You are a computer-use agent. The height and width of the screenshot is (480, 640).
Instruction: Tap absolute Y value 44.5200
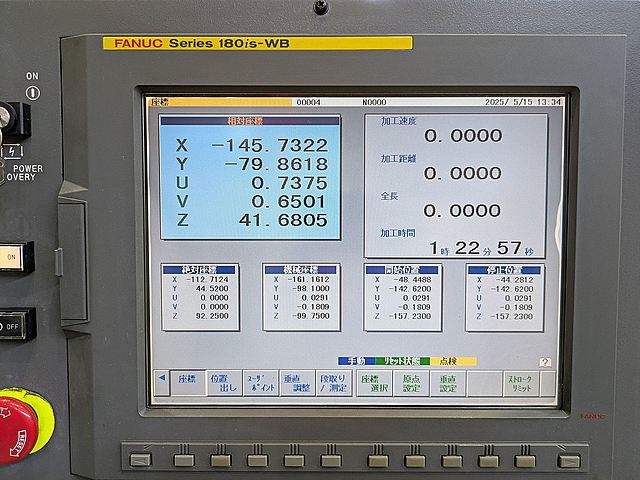pos(212,289)
